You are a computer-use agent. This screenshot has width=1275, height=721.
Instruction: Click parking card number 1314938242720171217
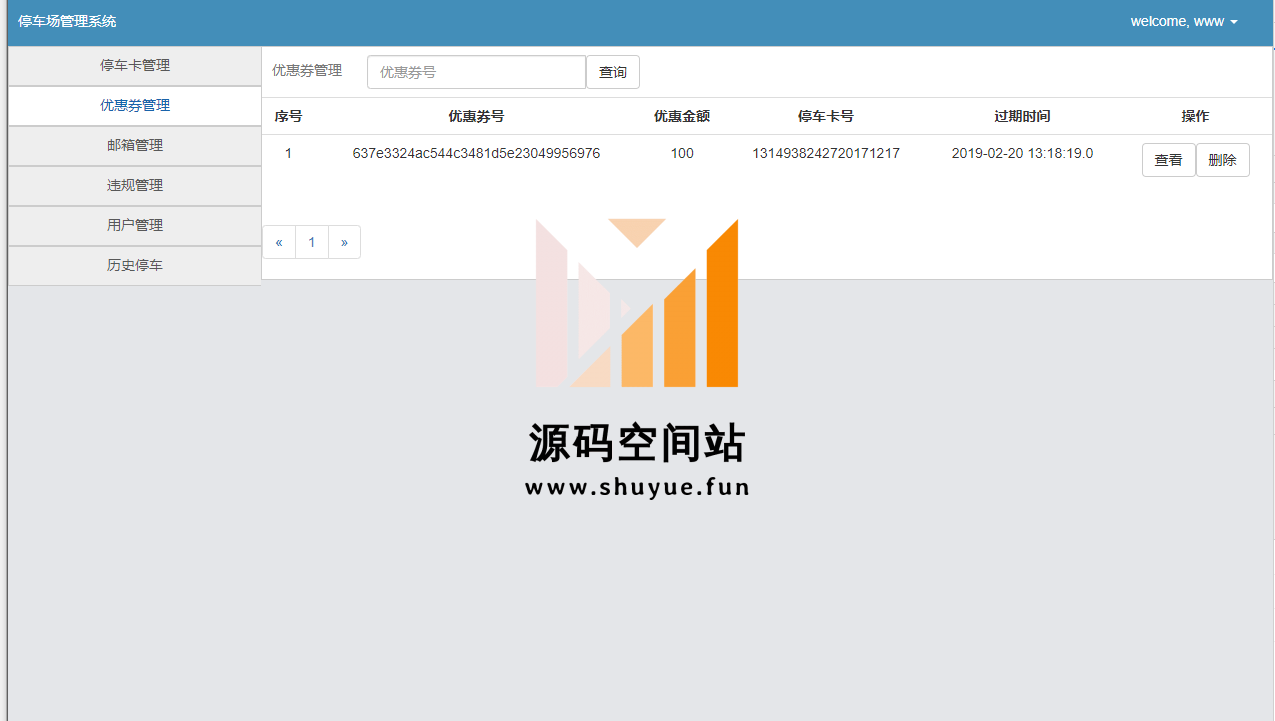[x=826, y=154]
